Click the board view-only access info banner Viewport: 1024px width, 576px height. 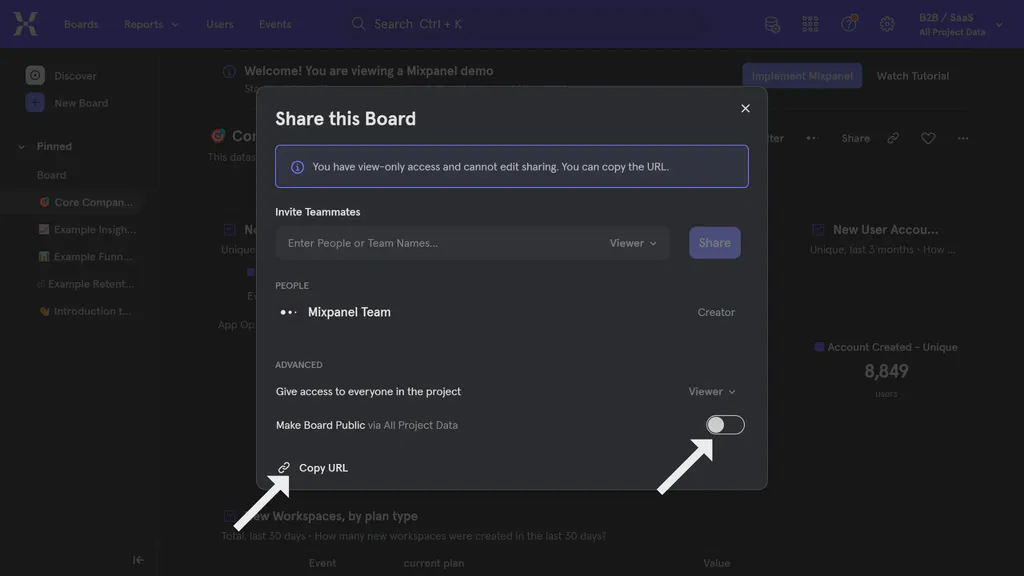click(511, 166)
